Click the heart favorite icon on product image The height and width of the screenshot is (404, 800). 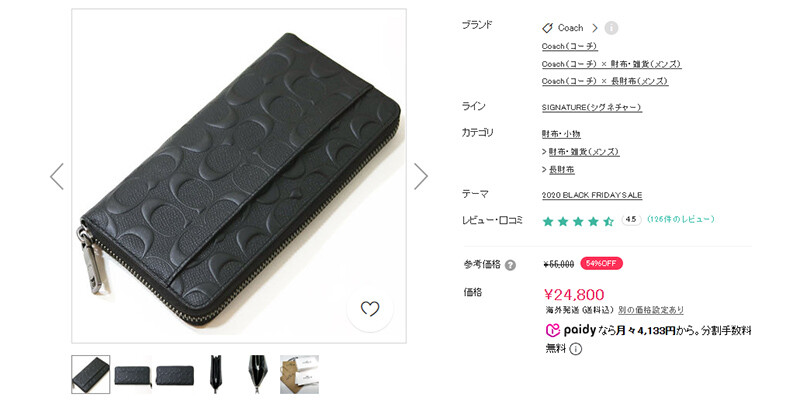[x=370, y=309]
